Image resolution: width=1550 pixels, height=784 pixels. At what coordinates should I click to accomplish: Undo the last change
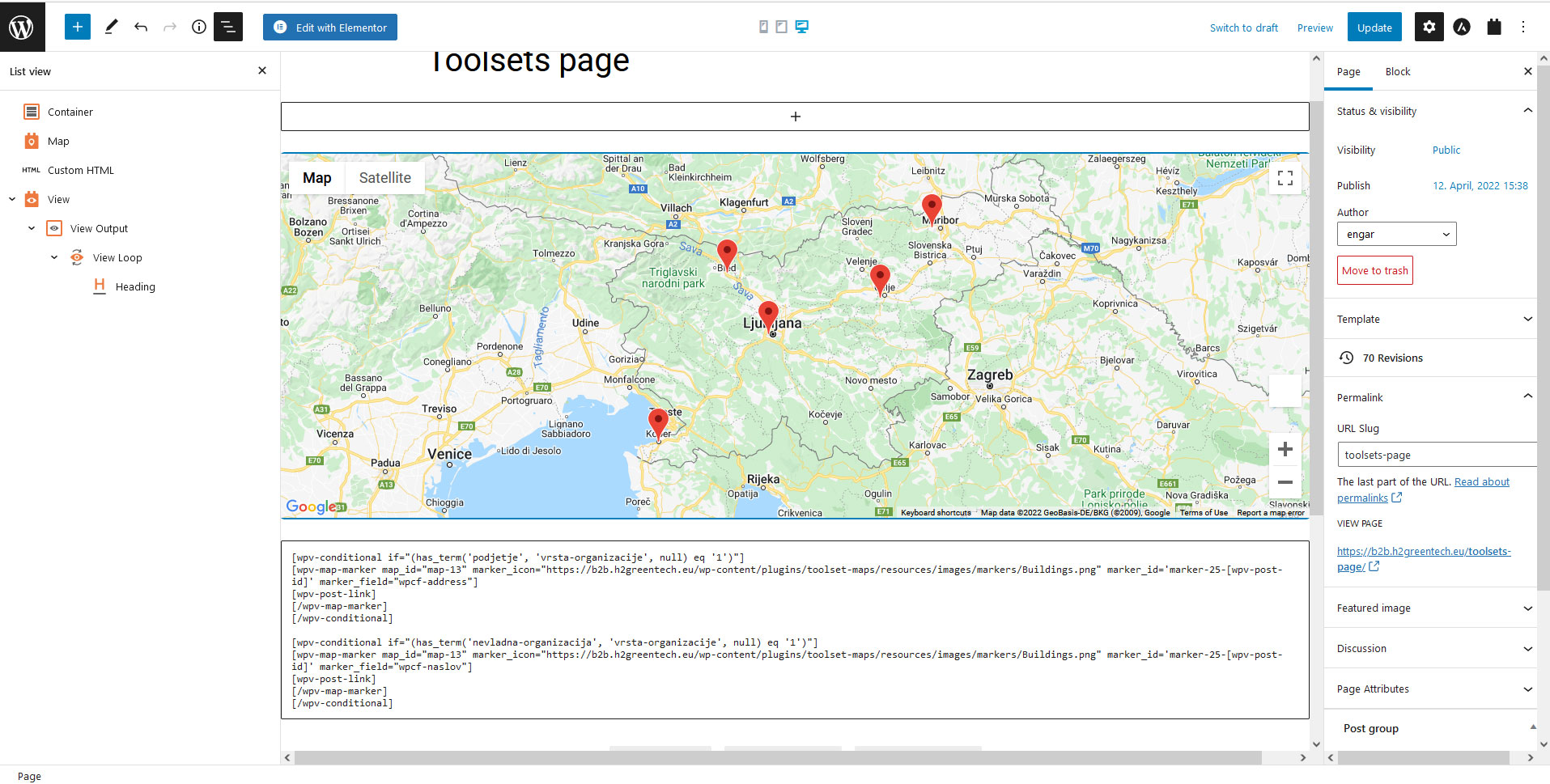click(141, 27)
